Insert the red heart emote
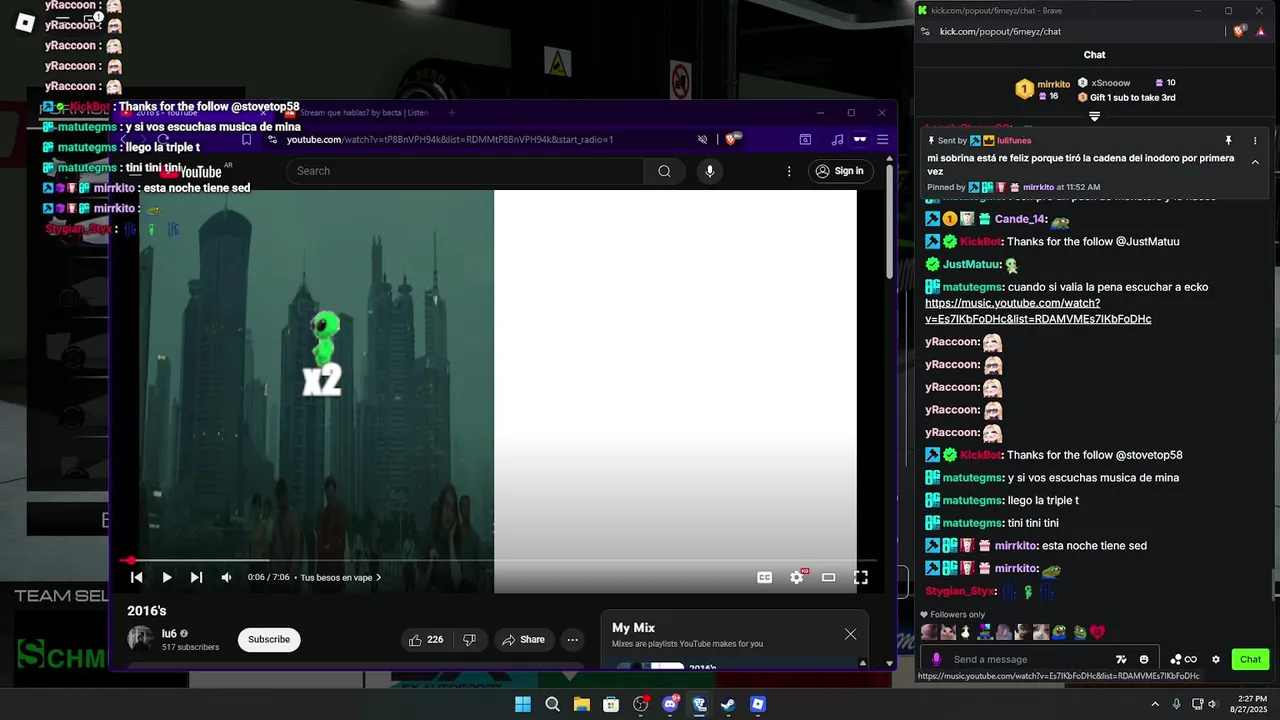Image resolution: width=1280 pixels, height=720 pixels. tap(1097, 632)
